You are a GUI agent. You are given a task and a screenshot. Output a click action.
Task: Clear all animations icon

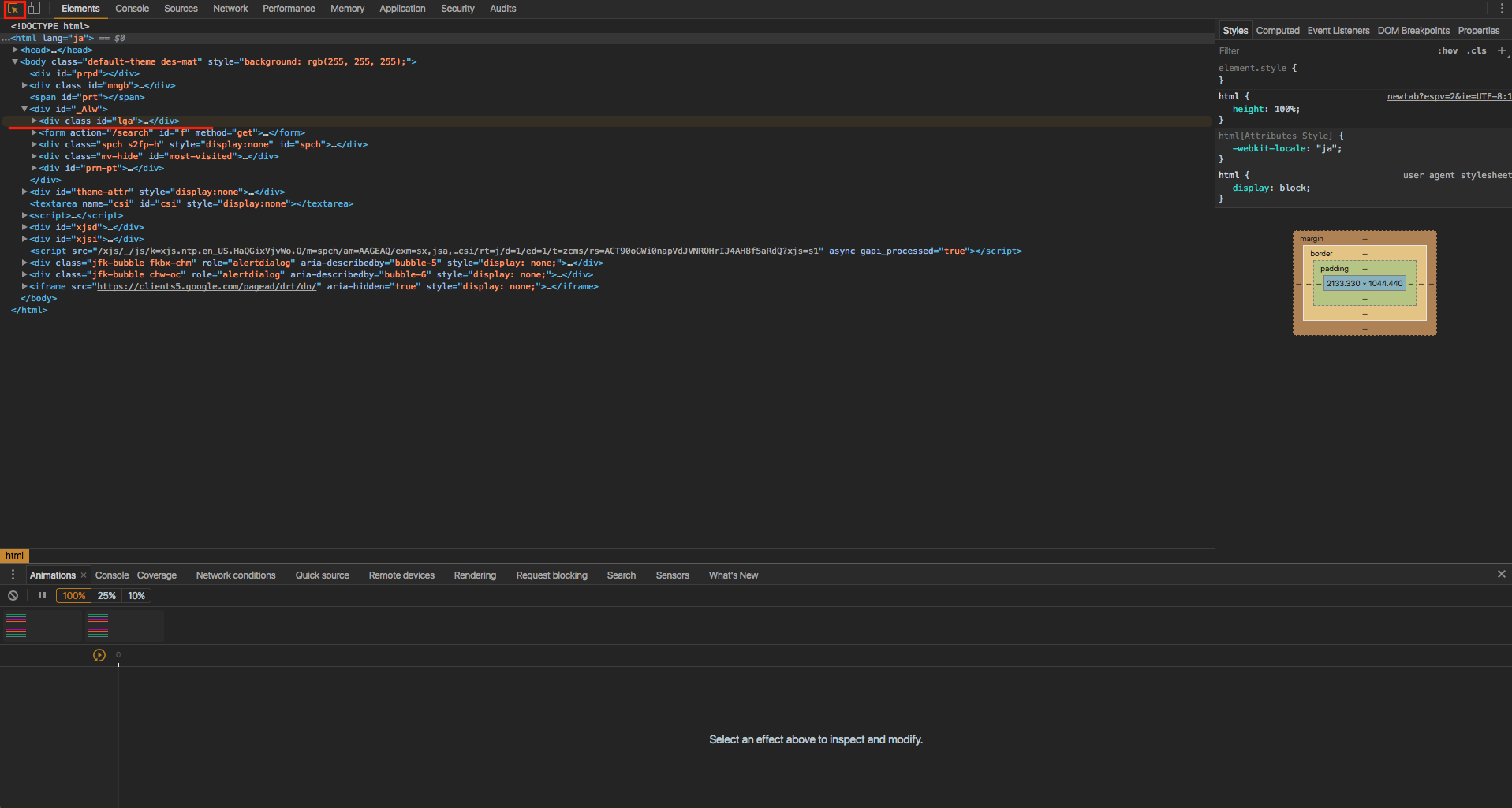click(x=13, y=596)
